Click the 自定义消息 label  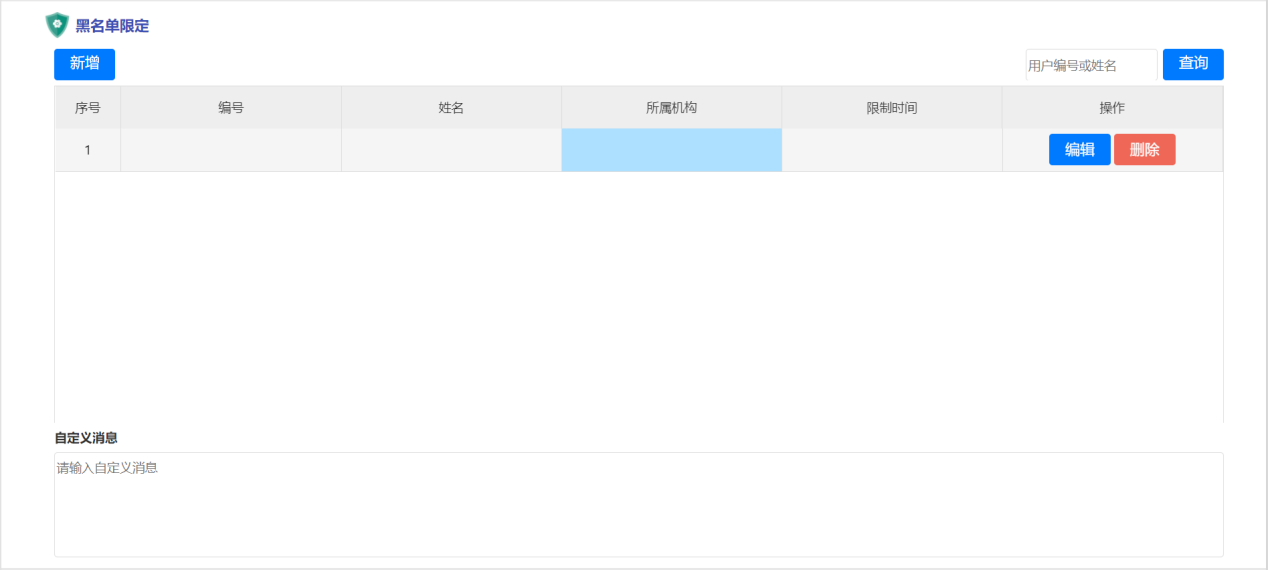pyautogui.click(x=86, y=438)
